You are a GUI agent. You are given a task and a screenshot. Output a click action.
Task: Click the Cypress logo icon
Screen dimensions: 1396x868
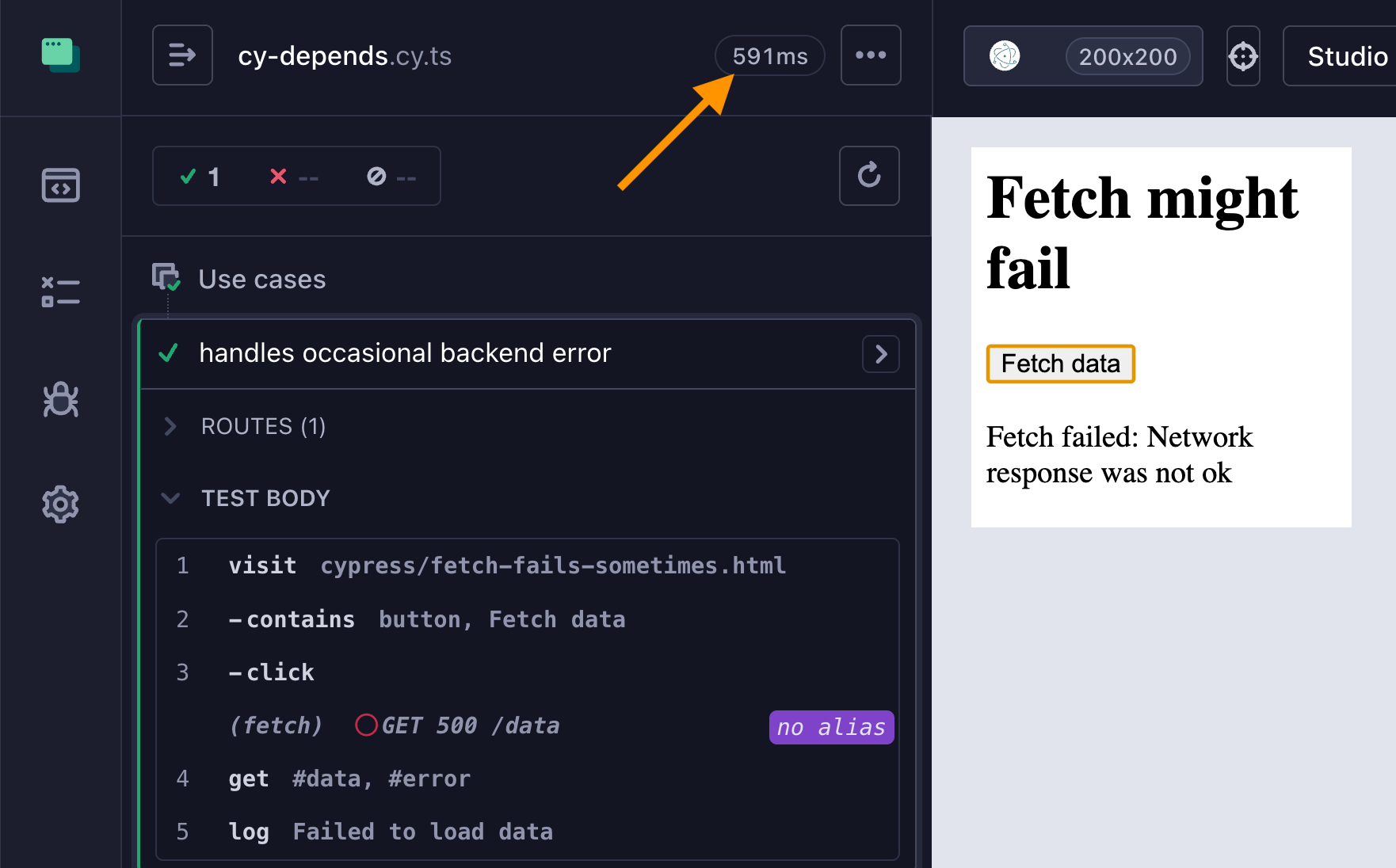[x=61, y=55]
